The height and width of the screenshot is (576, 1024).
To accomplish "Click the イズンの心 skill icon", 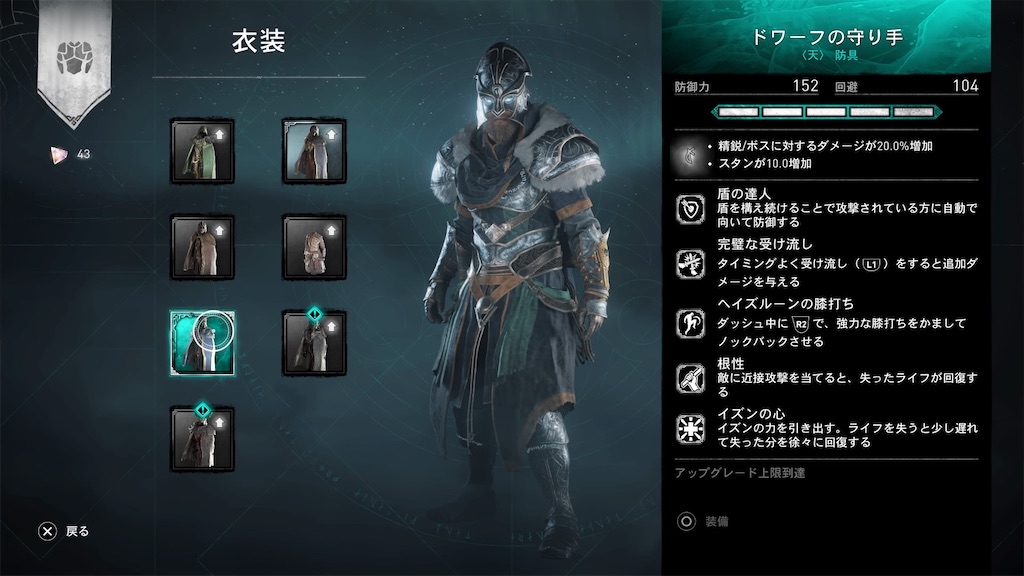I will click(x=690, y=429).
